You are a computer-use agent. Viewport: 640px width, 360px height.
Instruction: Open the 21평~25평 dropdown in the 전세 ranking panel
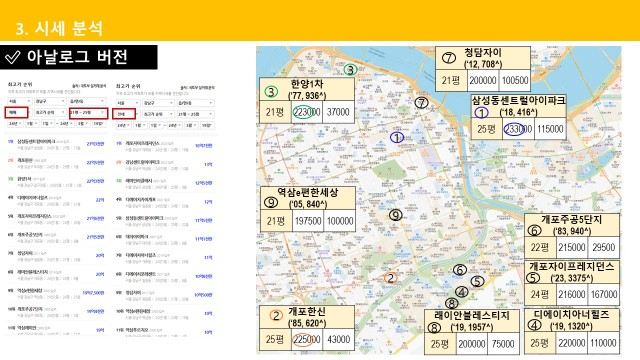point(195,114)
